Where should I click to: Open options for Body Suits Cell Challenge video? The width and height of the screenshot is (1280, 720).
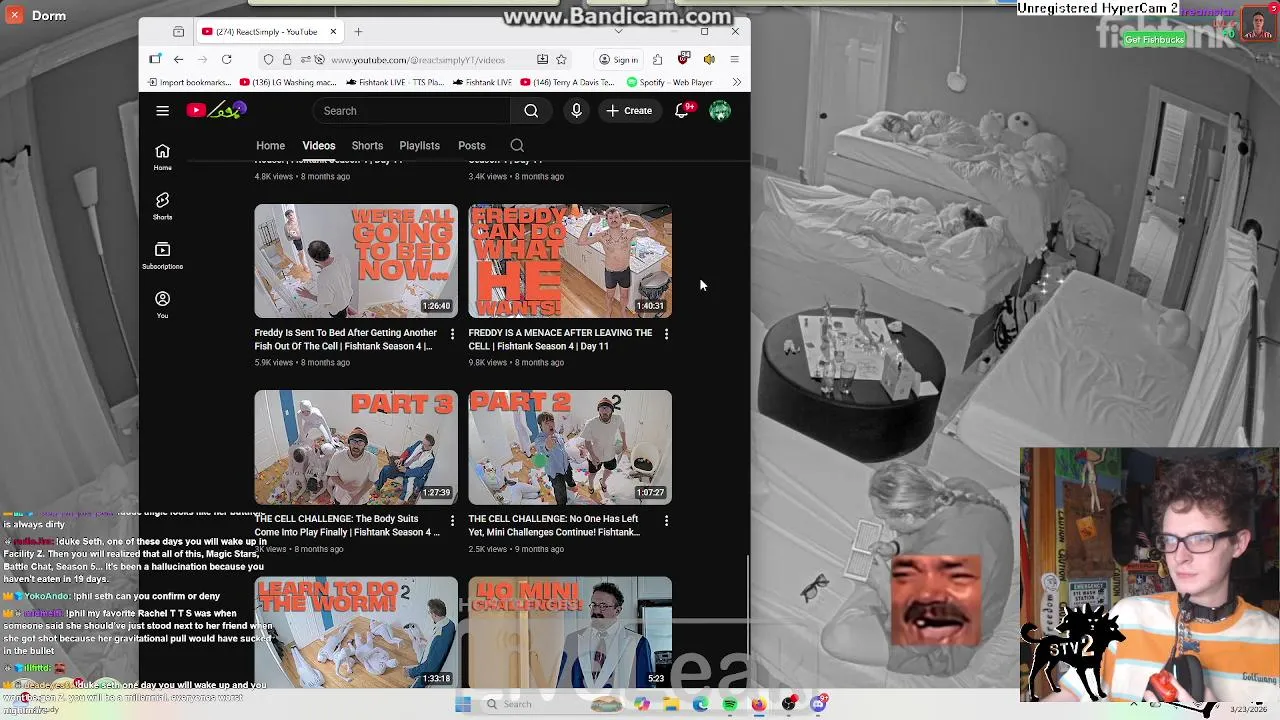coord(452,520)
